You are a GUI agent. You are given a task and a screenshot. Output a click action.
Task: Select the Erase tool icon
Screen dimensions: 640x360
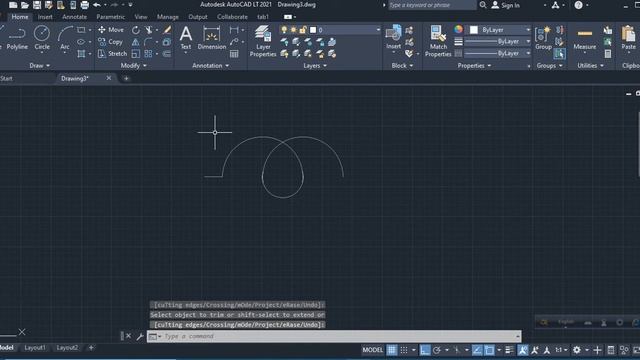[x=167, y=30]
